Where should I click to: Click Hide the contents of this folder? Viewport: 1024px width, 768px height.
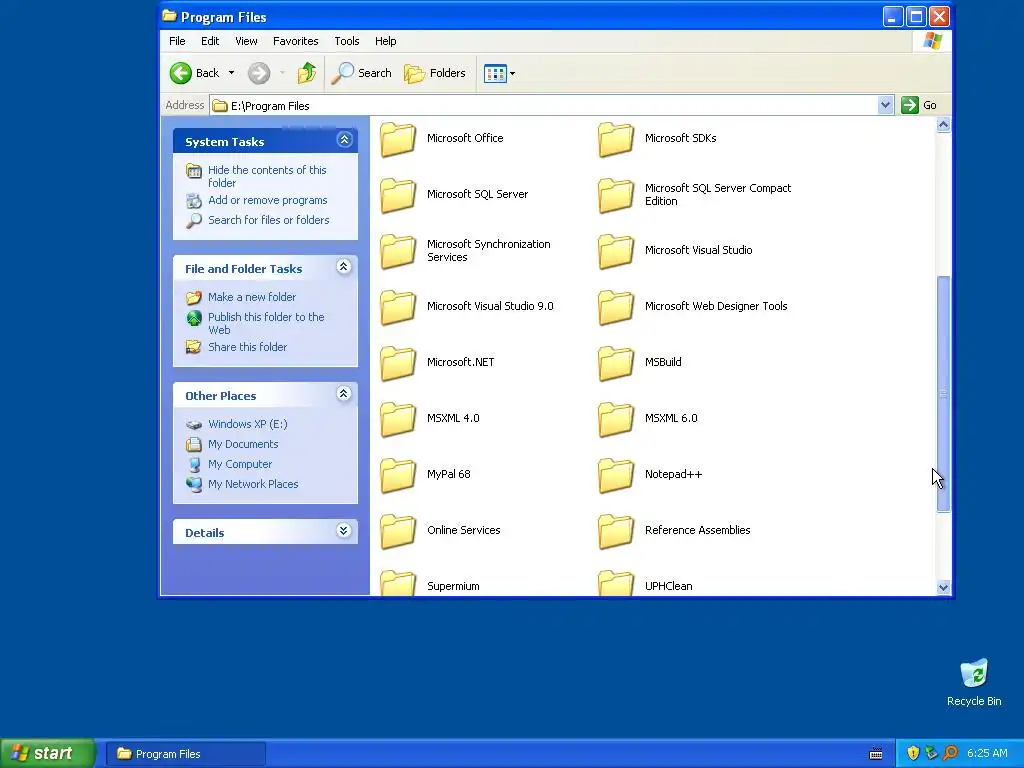pyautogui.click(x=267, y=176)
